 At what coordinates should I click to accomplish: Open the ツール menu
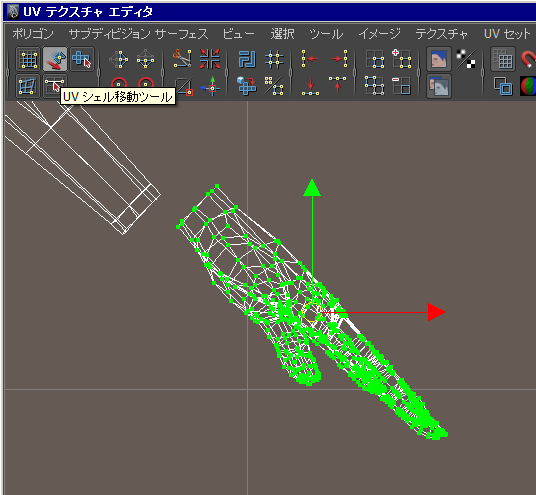(x=326, y=34)
